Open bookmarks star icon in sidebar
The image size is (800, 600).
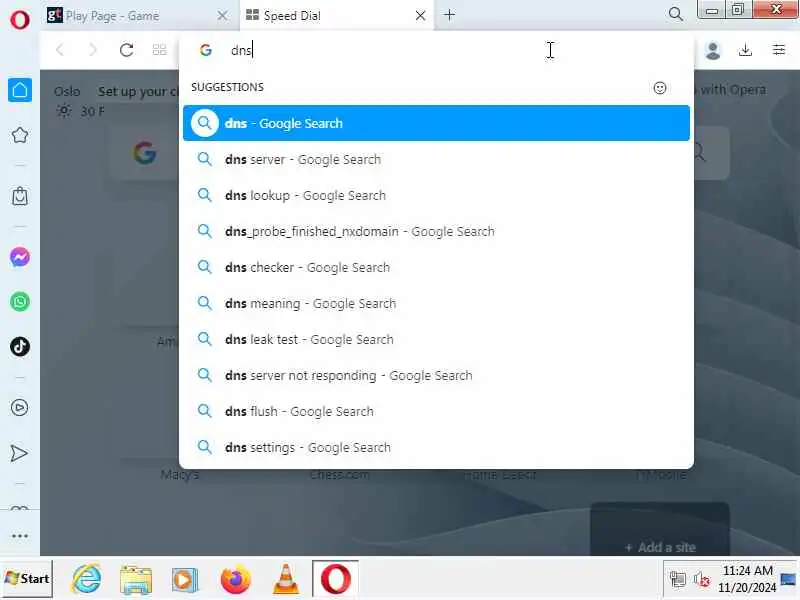point(20,135)
